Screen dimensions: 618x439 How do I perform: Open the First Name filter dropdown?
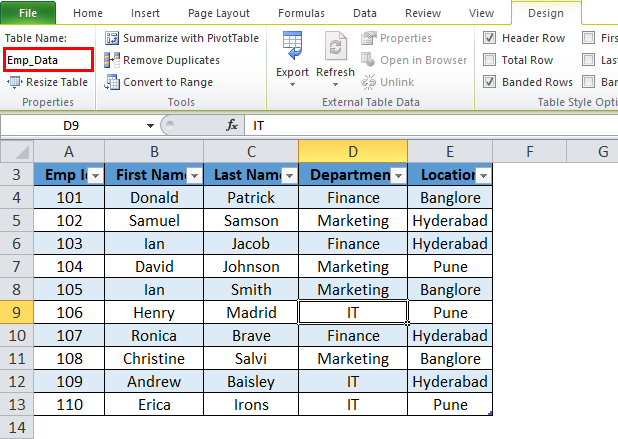[x=192, y=175]
